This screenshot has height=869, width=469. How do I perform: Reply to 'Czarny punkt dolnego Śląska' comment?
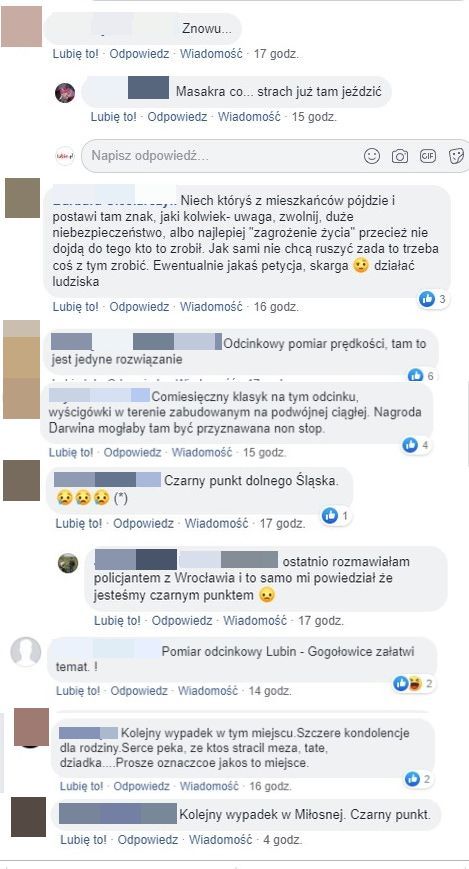point(144,523)
